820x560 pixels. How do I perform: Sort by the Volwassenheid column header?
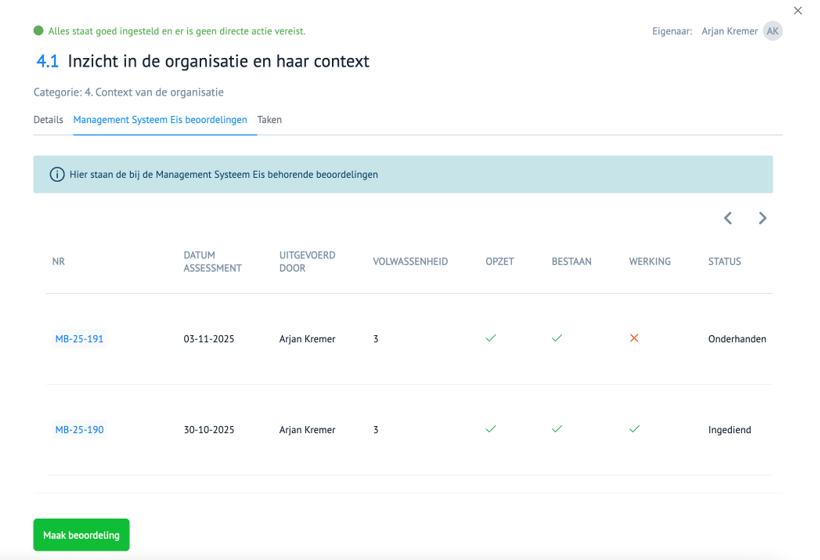tap(410, 262)
